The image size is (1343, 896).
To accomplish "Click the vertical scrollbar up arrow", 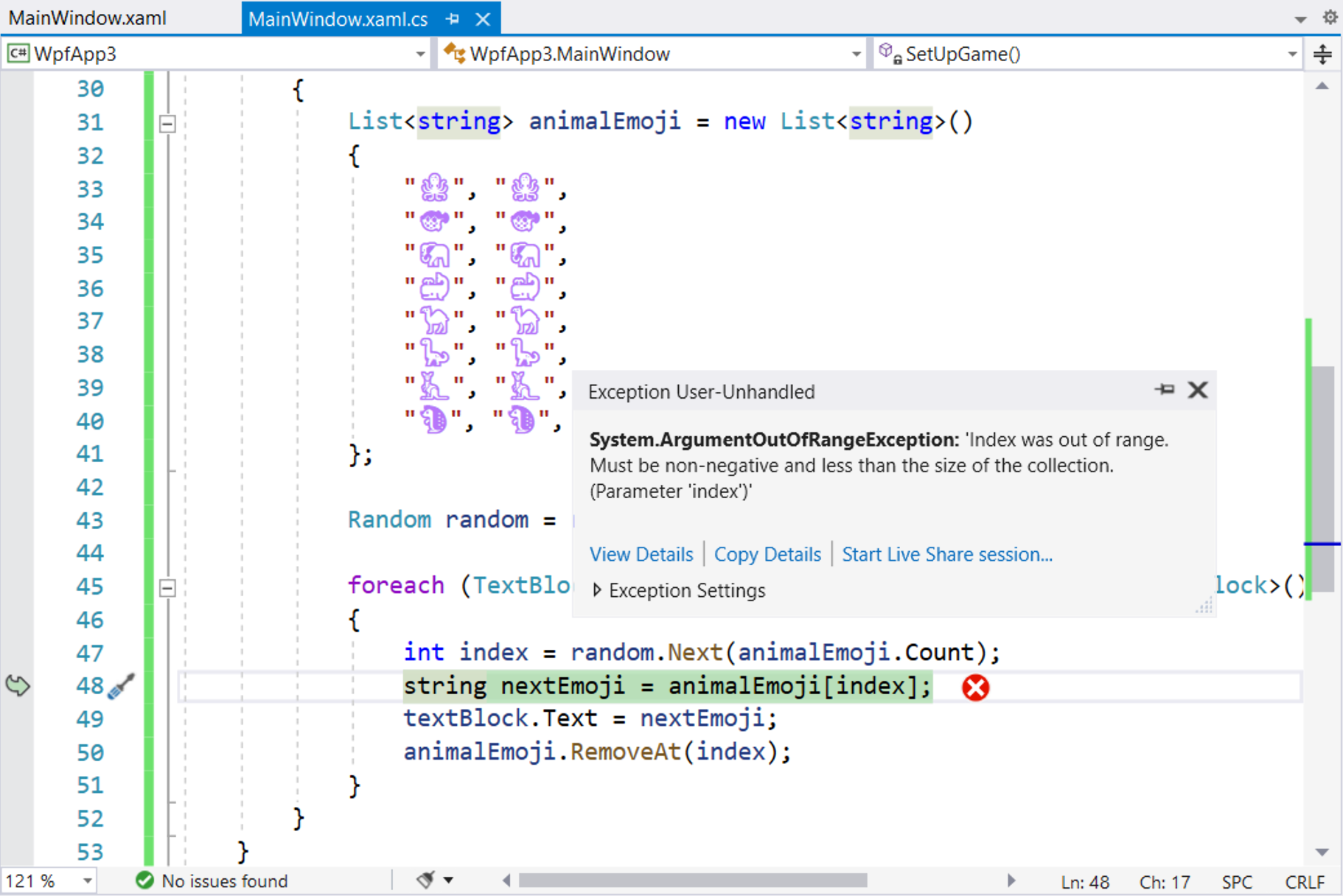I will click(1322, 86).
